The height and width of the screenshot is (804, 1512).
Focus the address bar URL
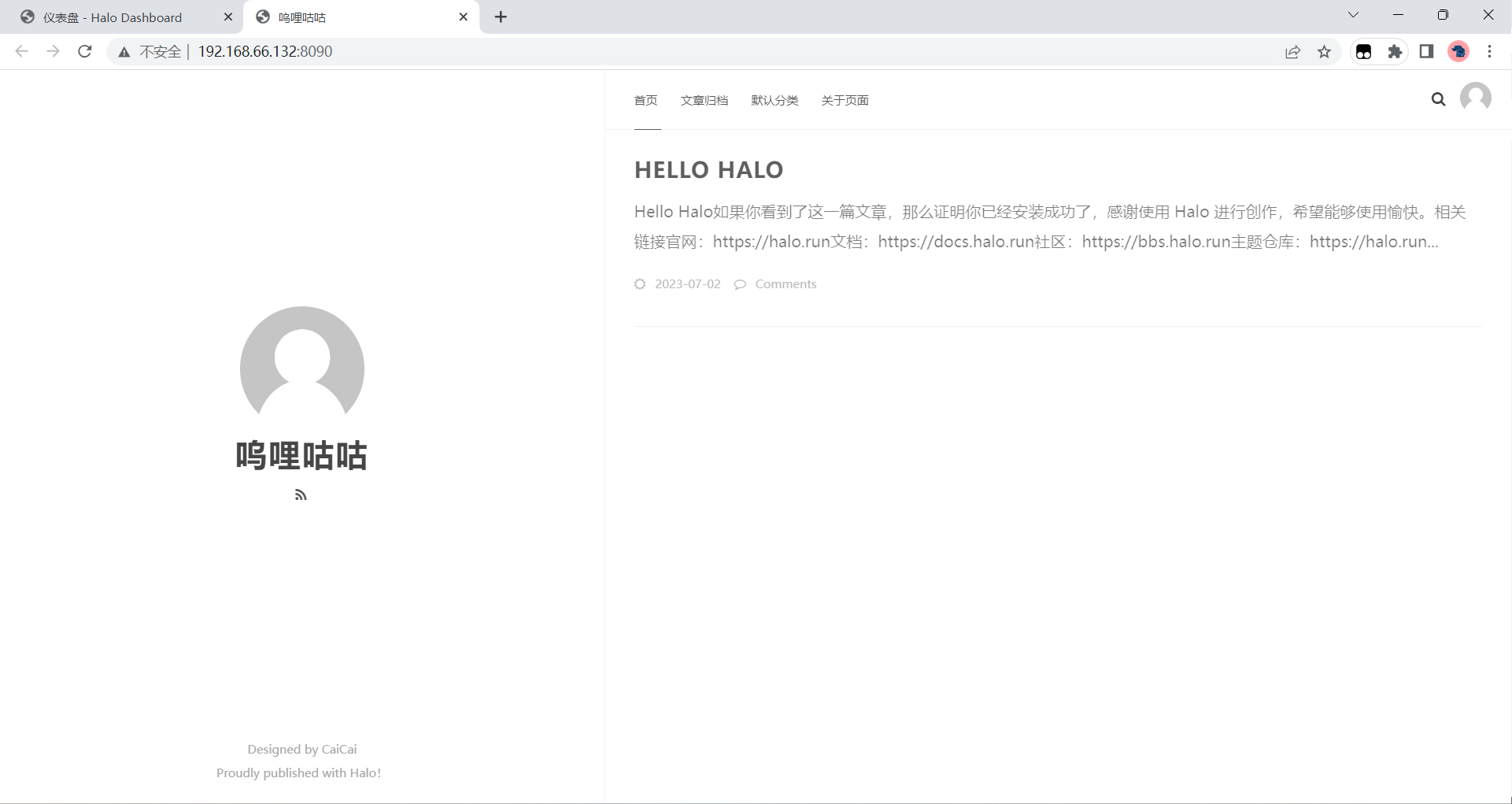pyautogui.click(x=264, y=51)
